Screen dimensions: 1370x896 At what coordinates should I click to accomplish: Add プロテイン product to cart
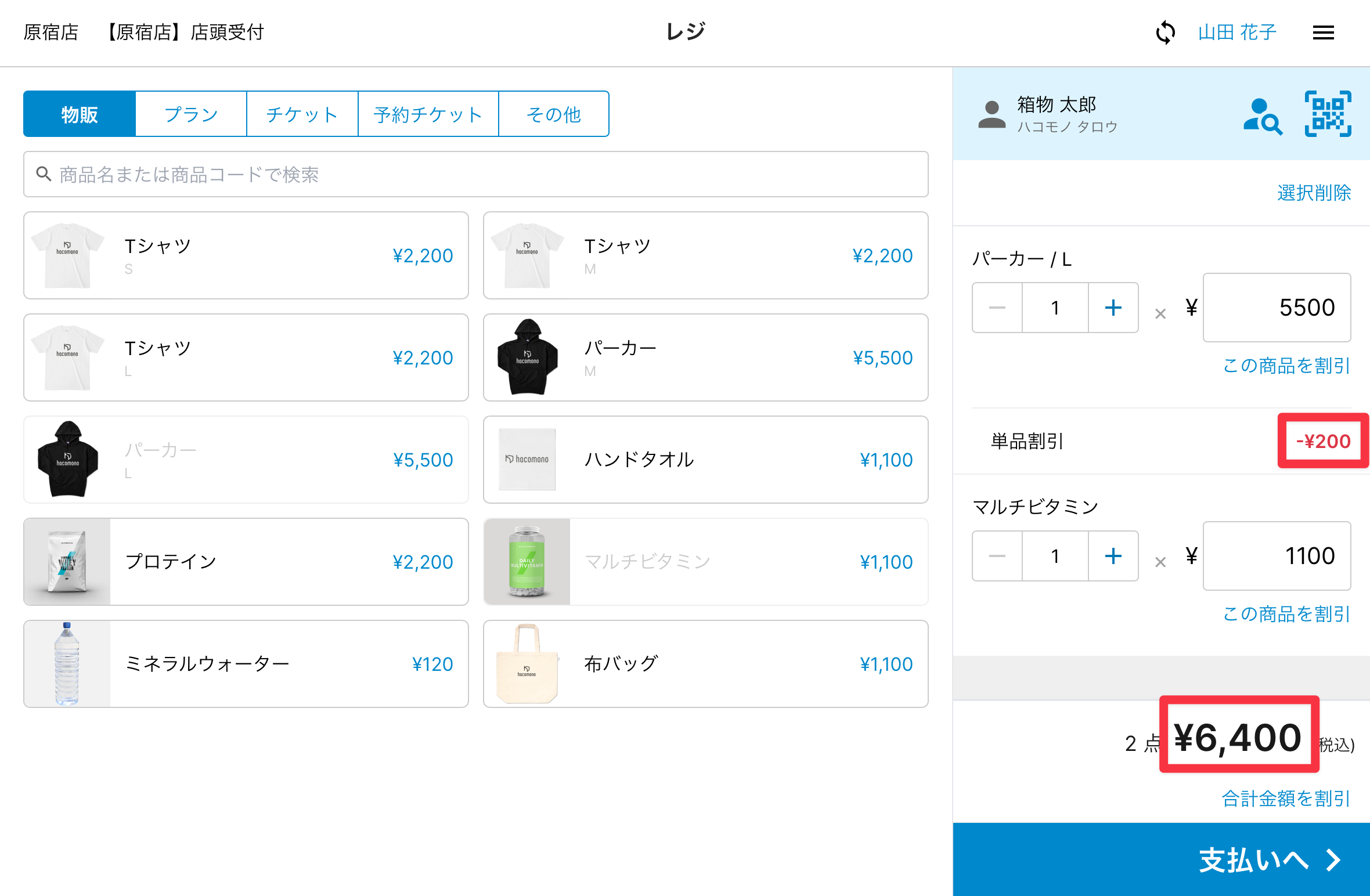[x=246, y=562]
